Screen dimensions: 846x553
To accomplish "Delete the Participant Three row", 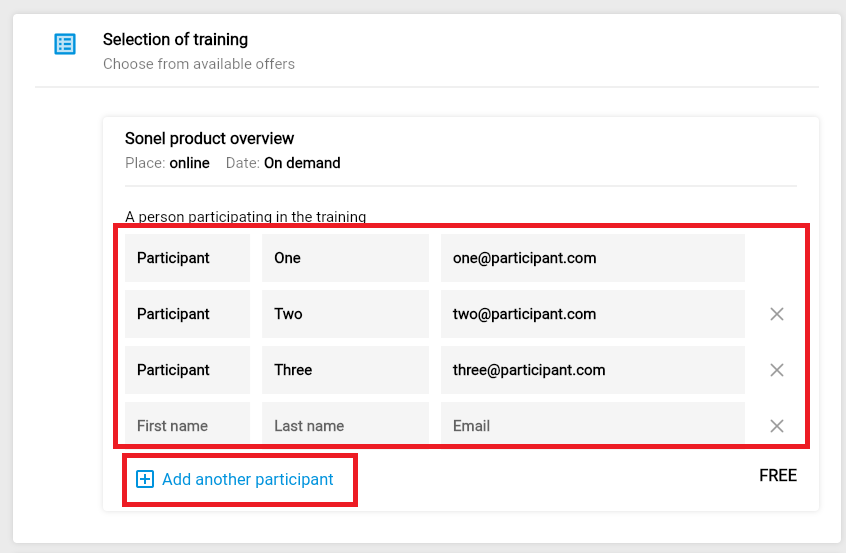I will point(776,370).
